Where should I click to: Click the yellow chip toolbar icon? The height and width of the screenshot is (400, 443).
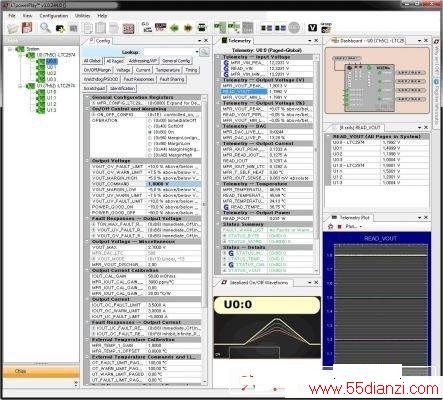click(188, 28)
